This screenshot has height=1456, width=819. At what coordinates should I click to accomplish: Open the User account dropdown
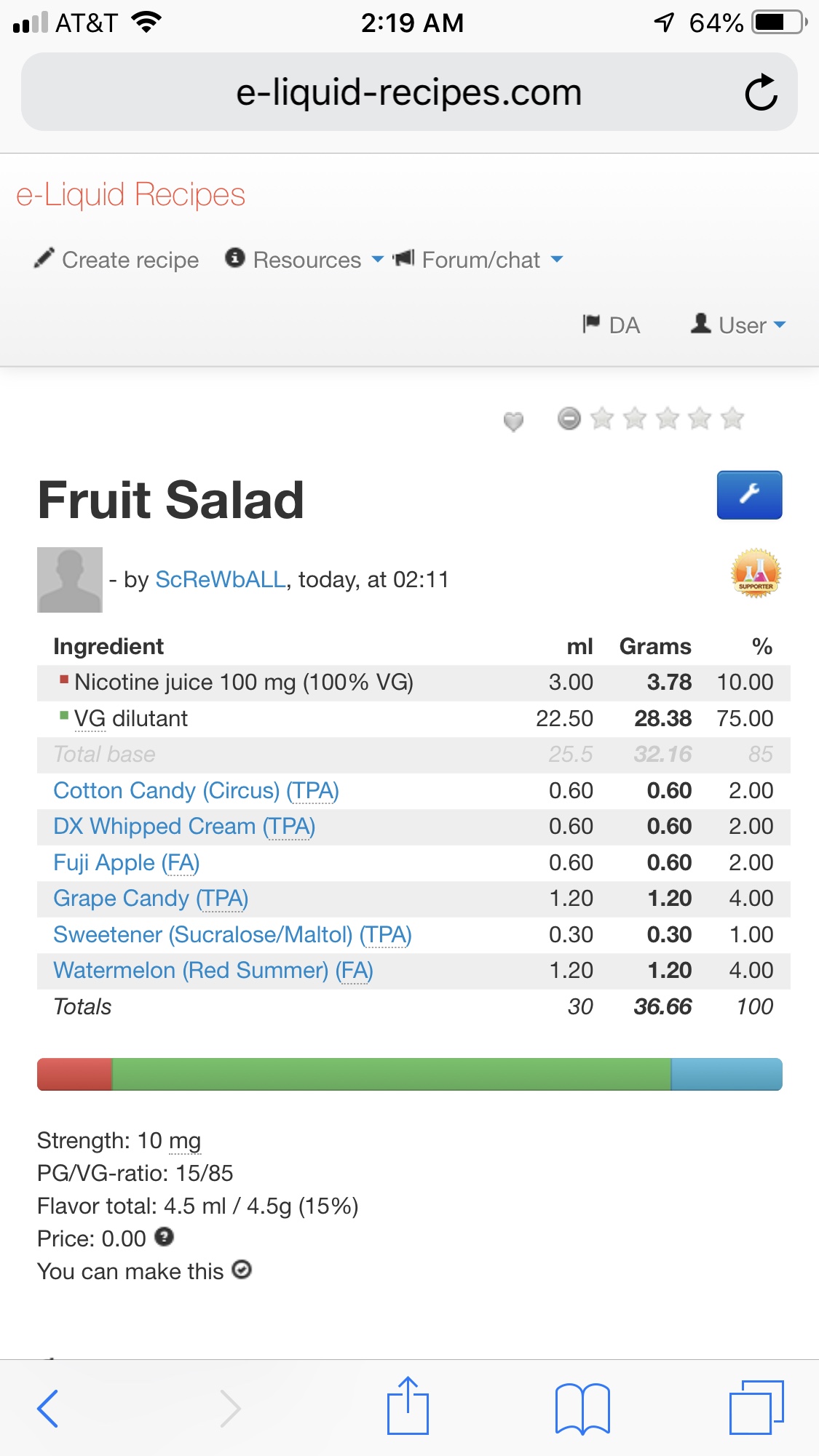740,325
